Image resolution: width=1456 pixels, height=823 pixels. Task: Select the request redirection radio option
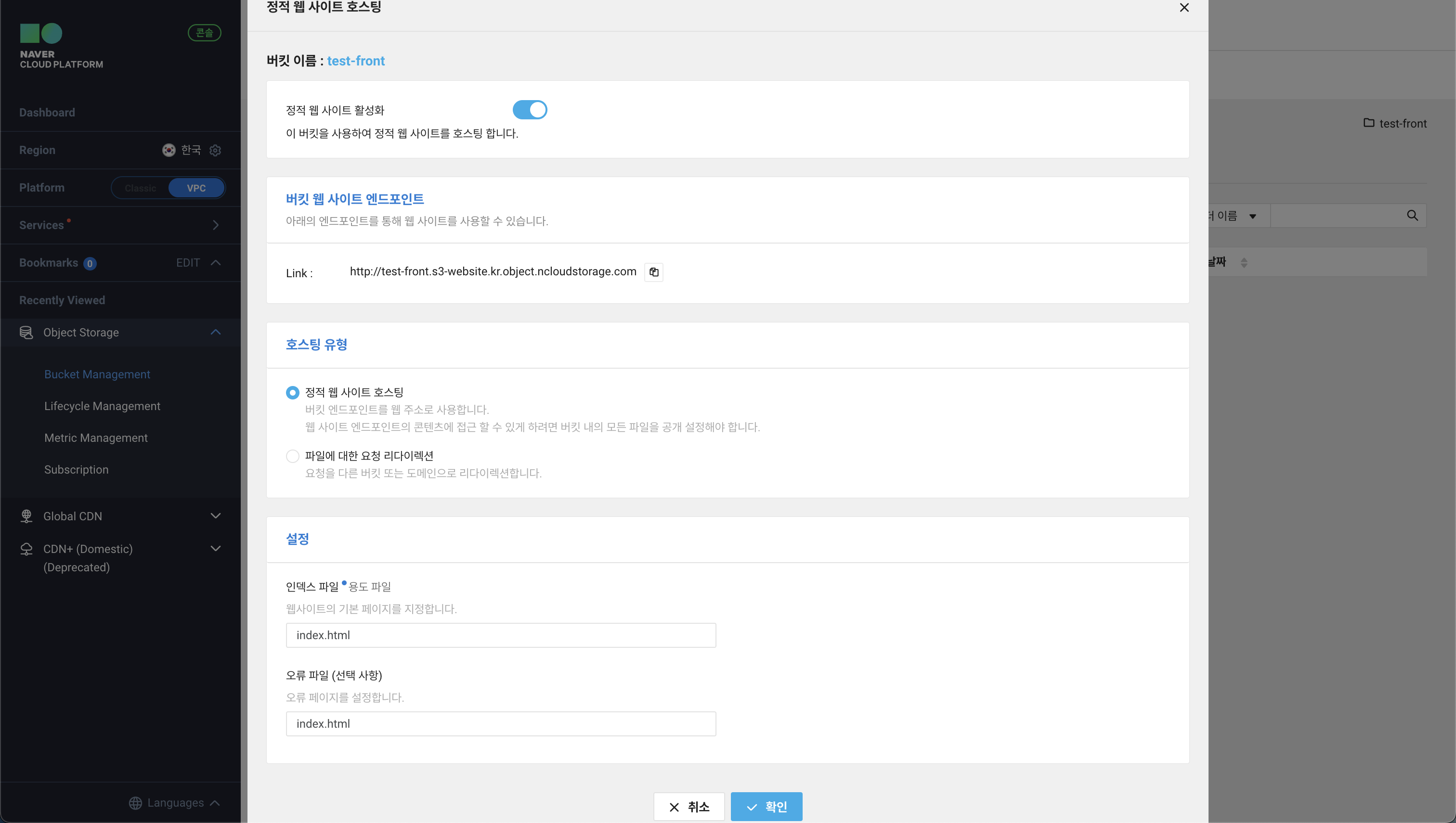292,456
